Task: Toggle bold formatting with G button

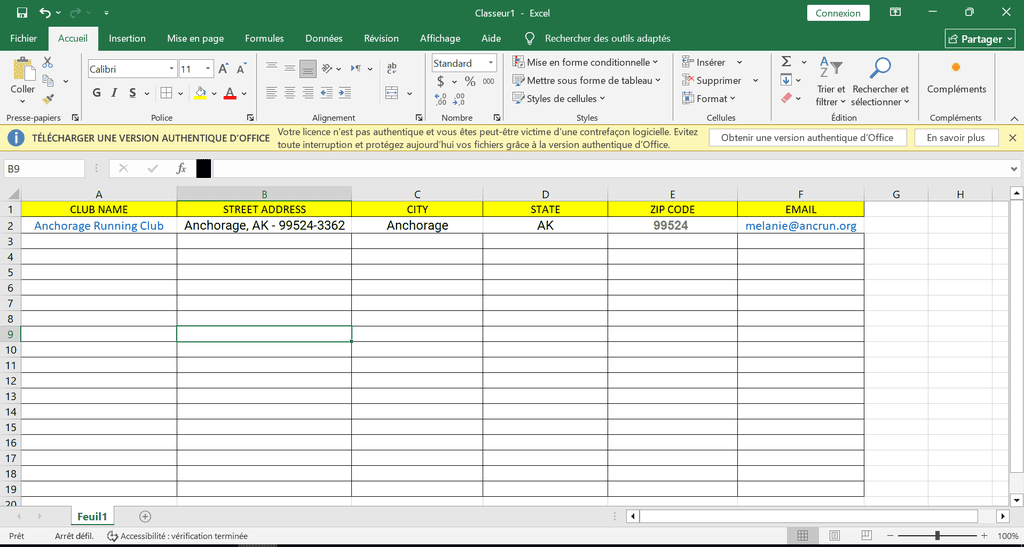Action: point(97,93)
